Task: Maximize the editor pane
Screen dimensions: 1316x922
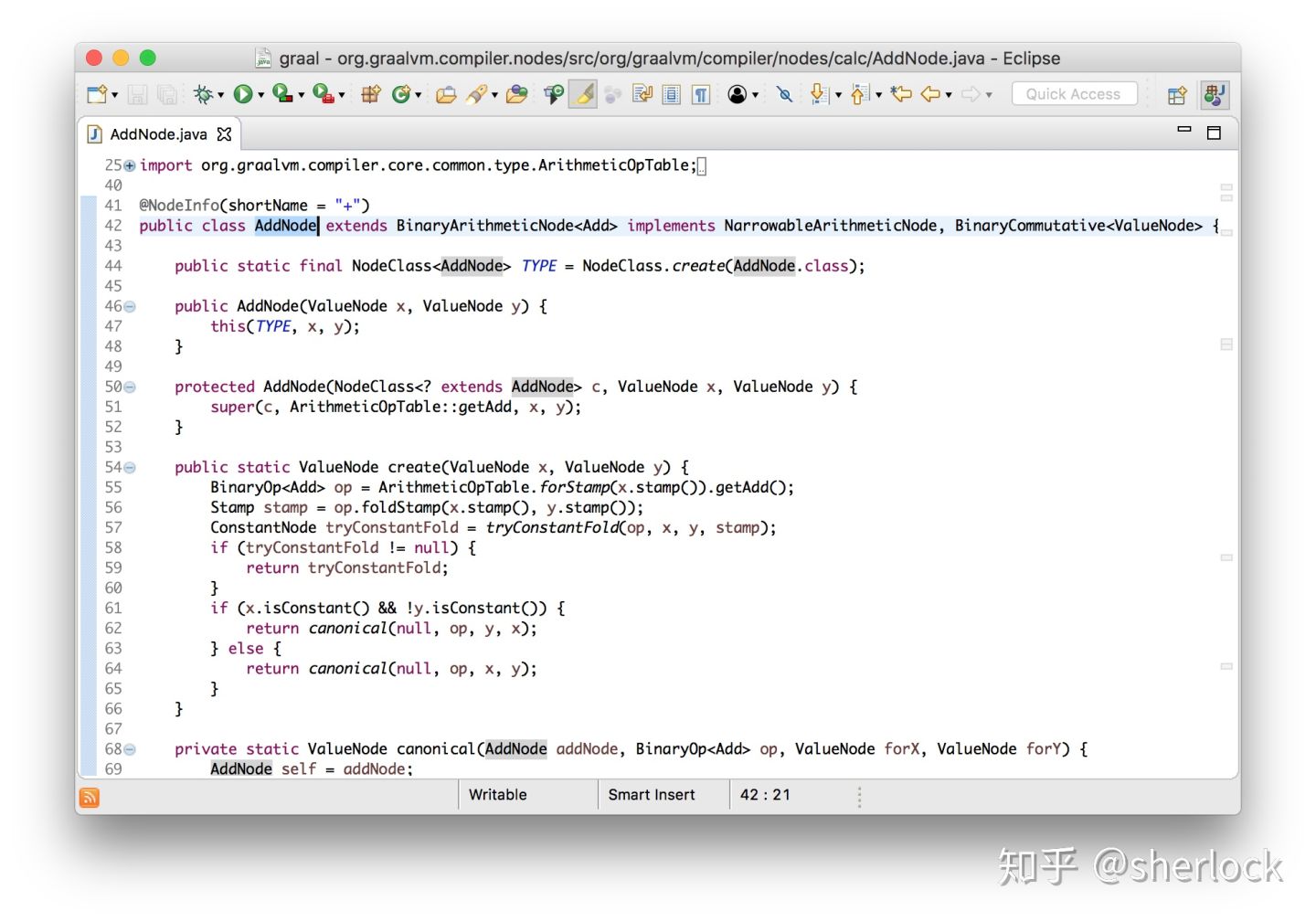Action: (1214, 133)
